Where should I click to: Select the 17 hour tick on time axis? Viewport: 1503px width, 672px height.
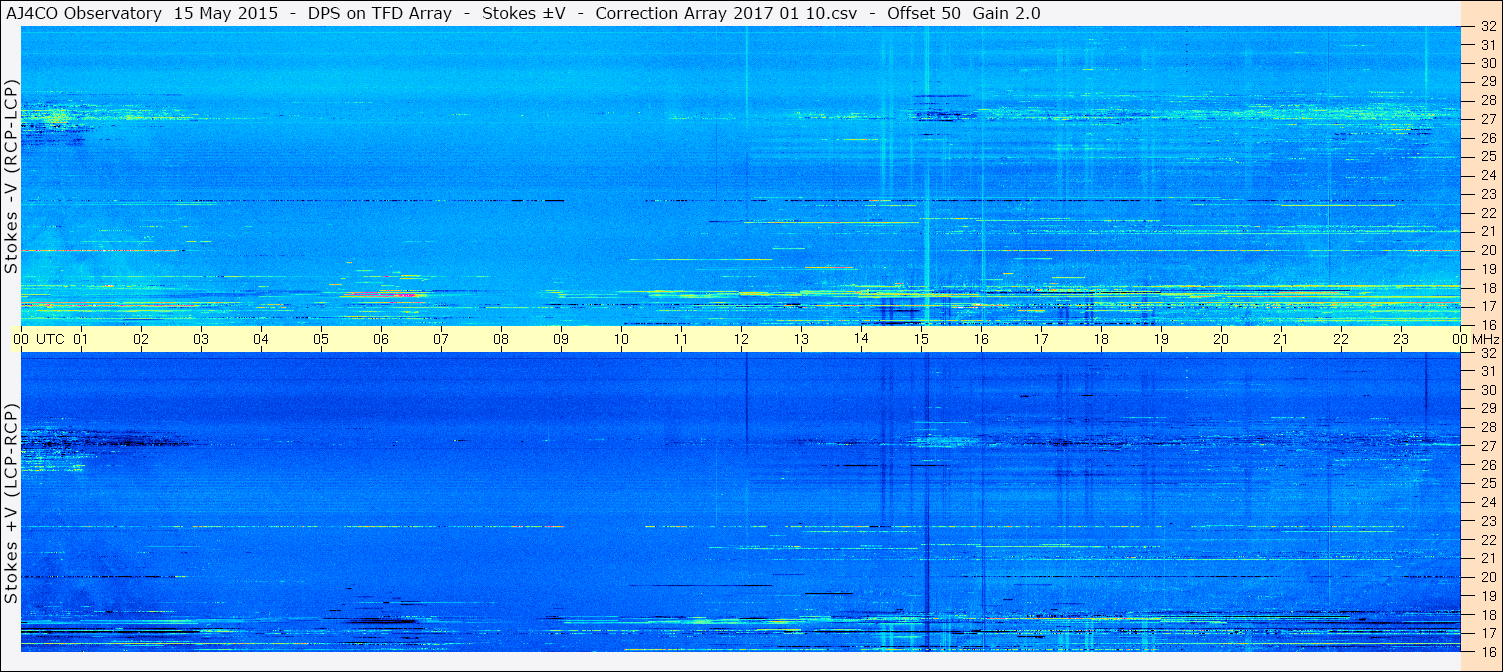coord(1041,340)
